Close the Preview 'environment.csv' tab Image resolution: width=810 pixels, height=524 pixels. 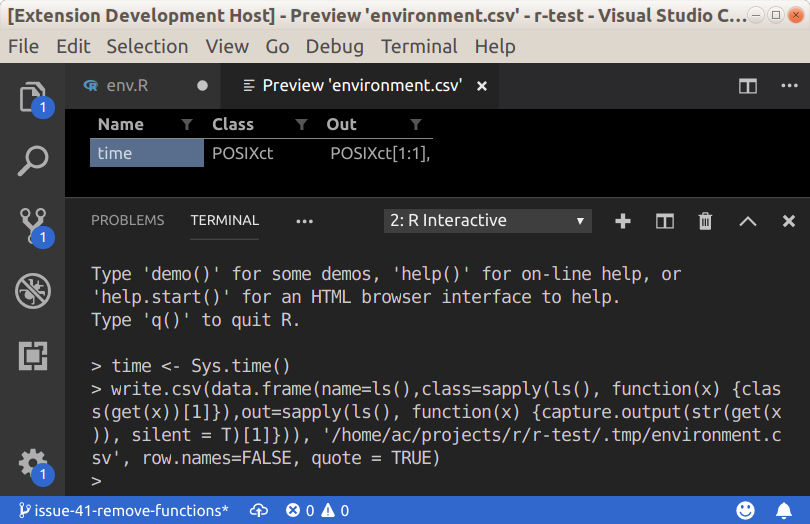pos(482,86)
